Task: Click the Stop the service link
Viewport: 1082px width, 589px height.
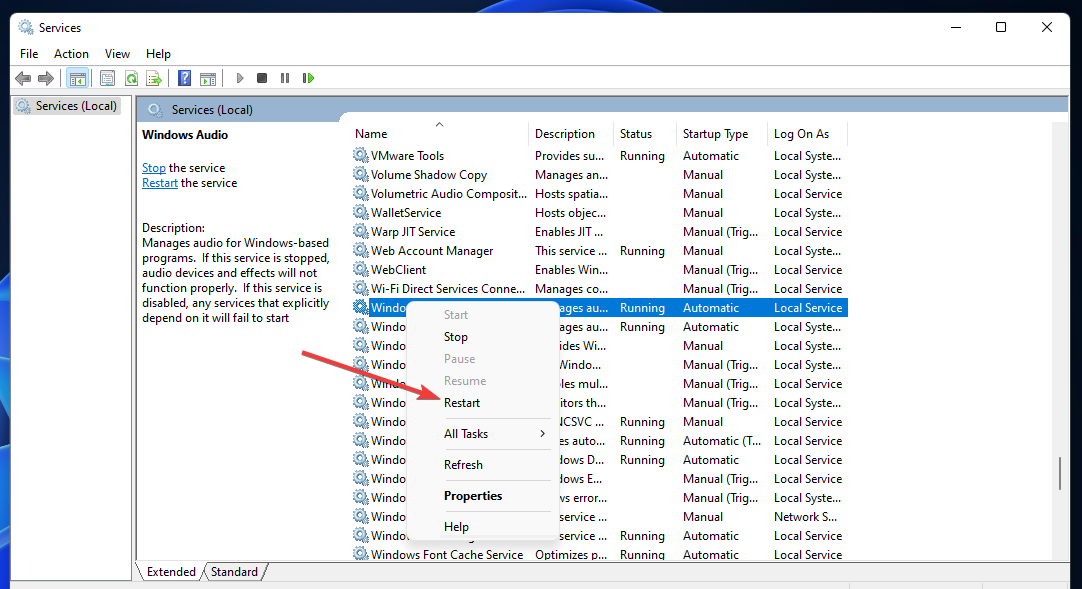Action: tap(154, 168)
